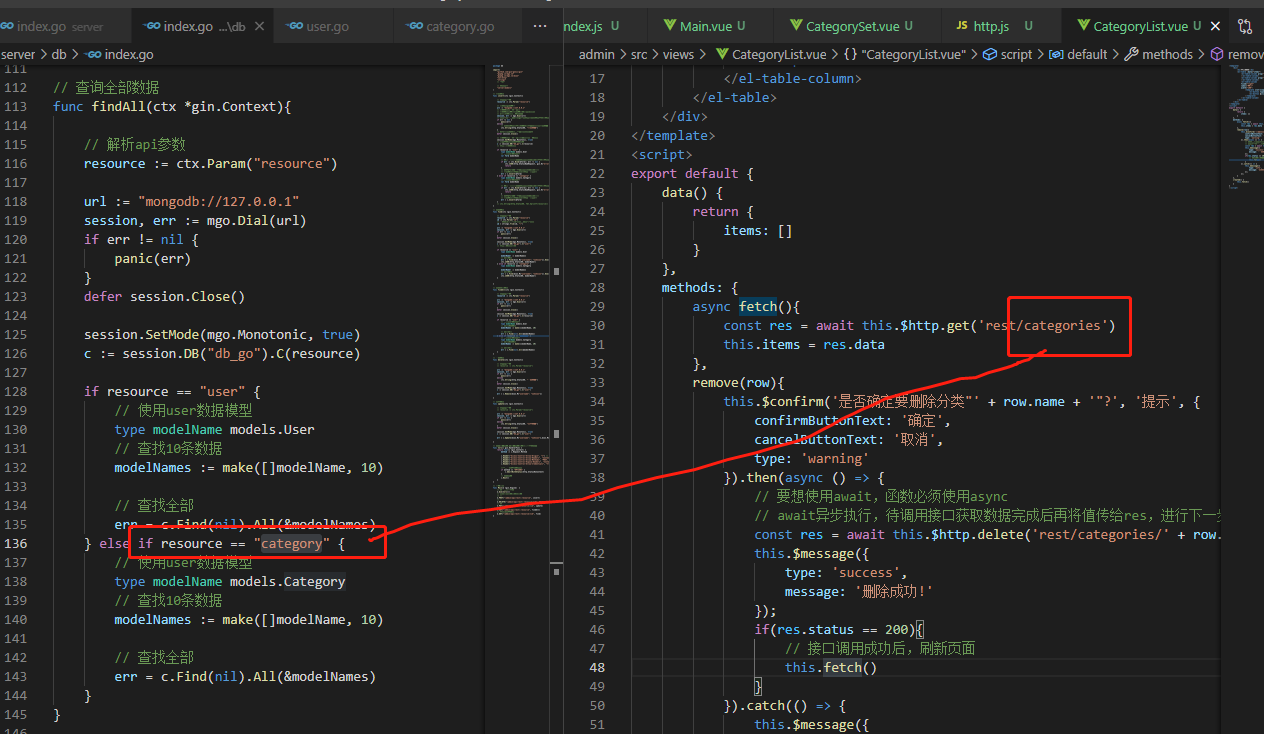Click "models.User" on line 130
Image resolution: width=1264 pixels, height=734 pixels.
pyautogui.click(x=272, y=429)
